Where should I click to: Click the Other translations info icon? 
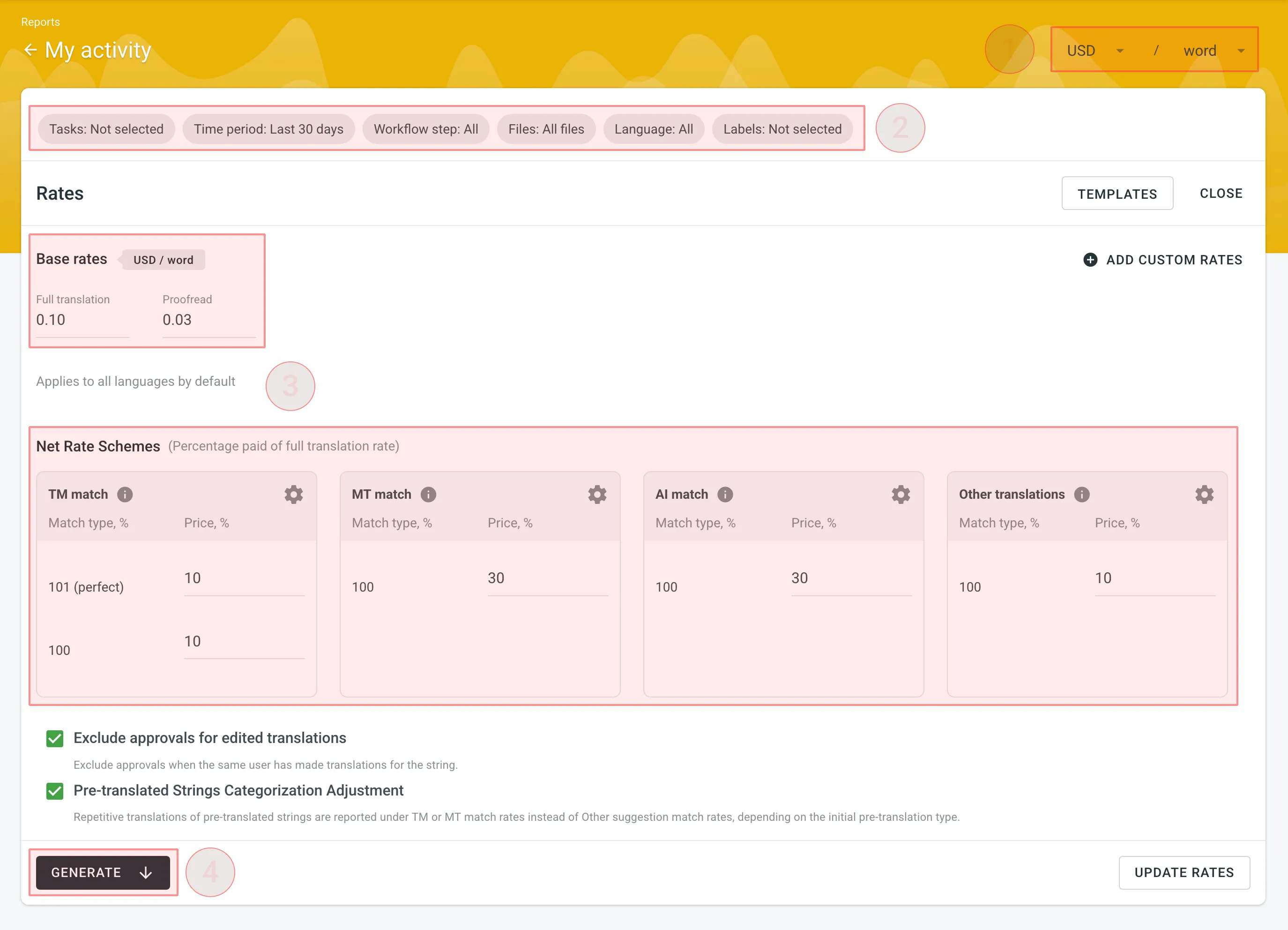tap(1082, 494)
